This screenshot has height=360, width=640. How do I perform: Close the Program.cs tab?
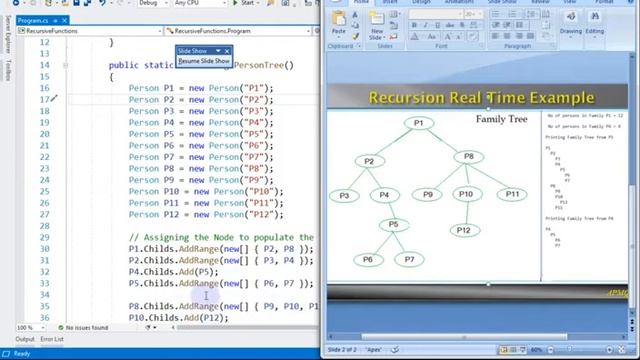(x=64, y=20)
